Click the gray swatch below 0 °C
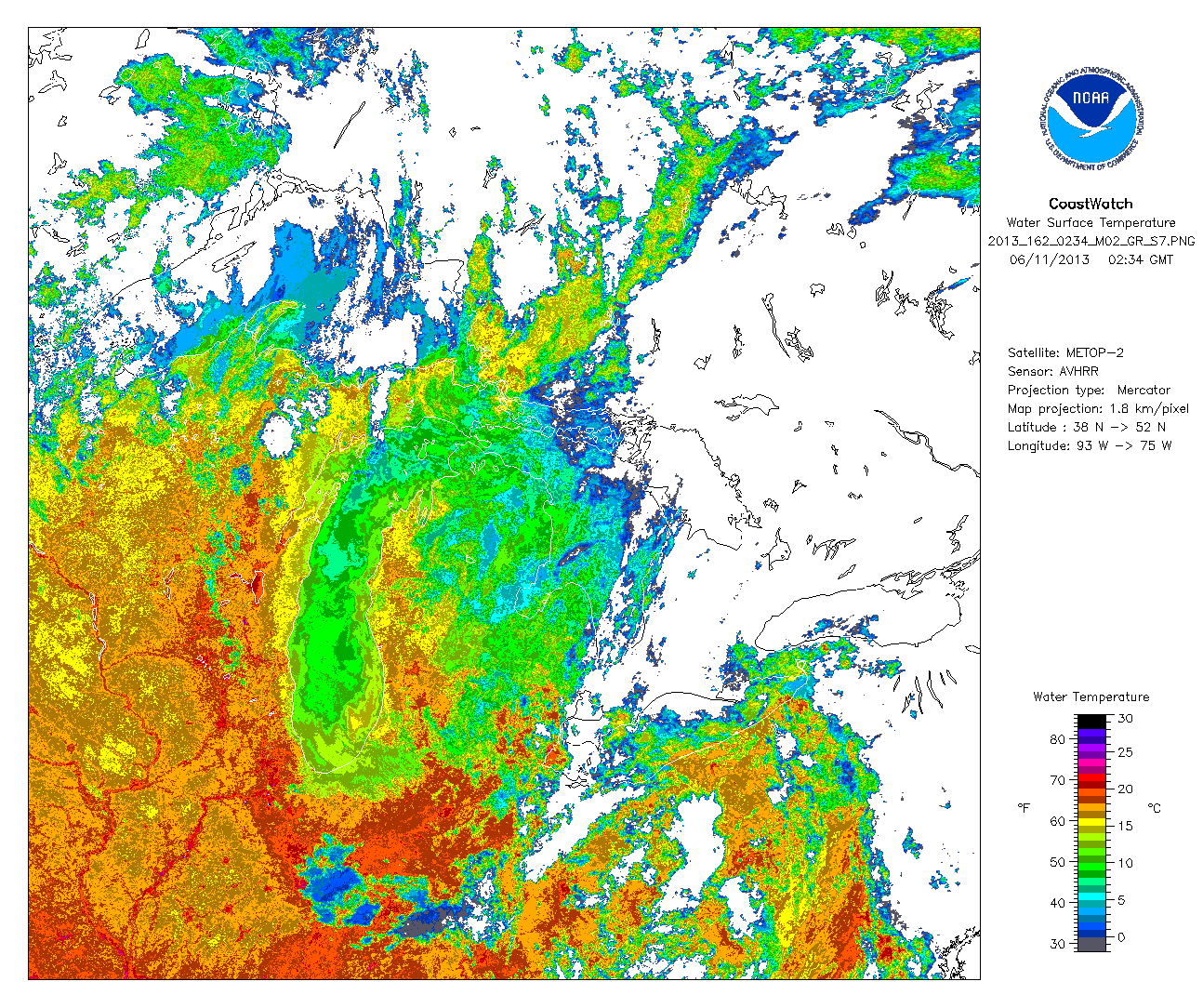1203x1008 pixels. (x=1092, y=944)
